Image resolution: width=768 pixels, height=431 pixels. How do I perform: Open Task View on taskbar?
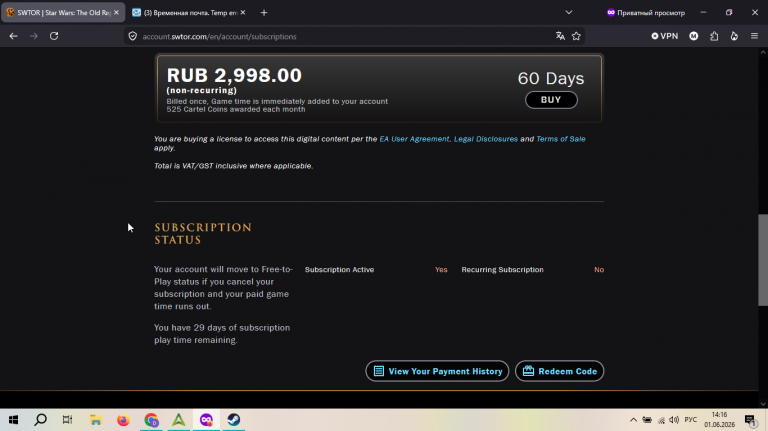pyautogui.click(x=68, y=420)
